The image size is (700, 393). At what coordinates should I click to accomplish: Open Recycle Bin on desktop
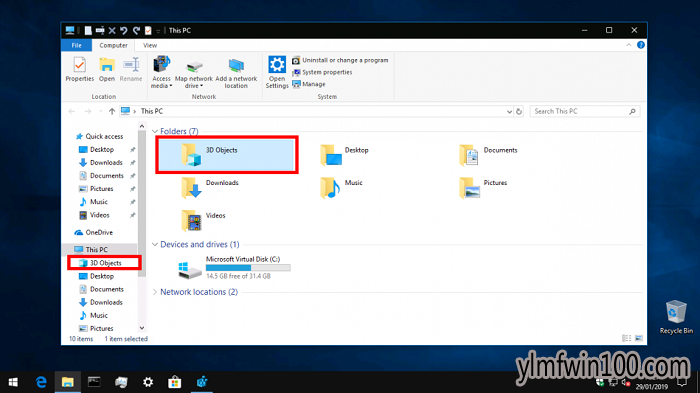point(676,317)
